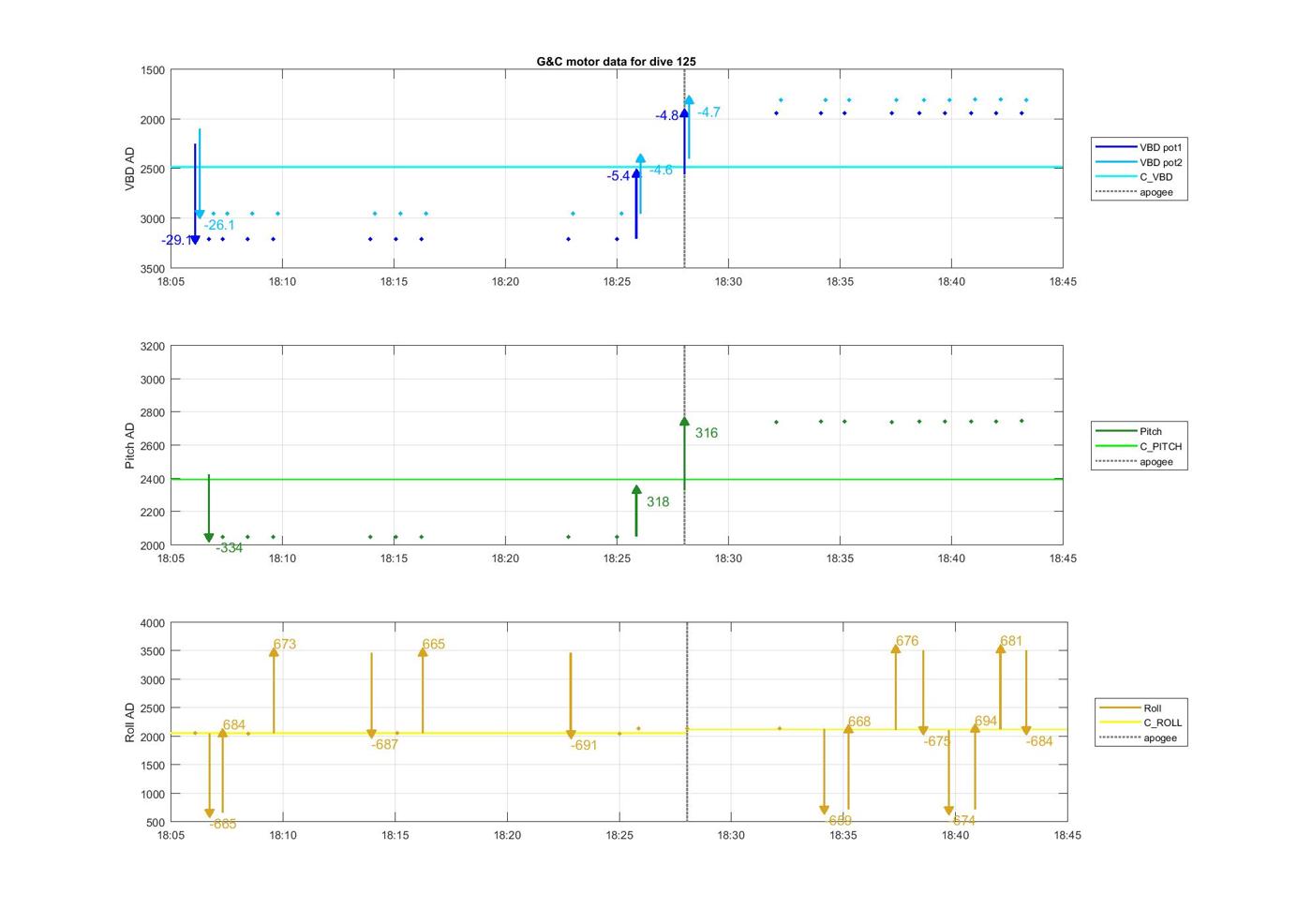Image resolution: width=1312 pixels, height=924 pixels.
Task: Click the '-4.7' VBD annotation
Action: (708, 112)
